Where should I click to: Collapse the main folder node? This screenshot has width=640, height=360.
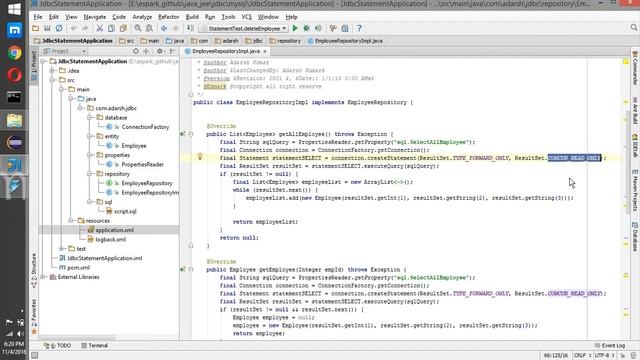pos(61,89)
